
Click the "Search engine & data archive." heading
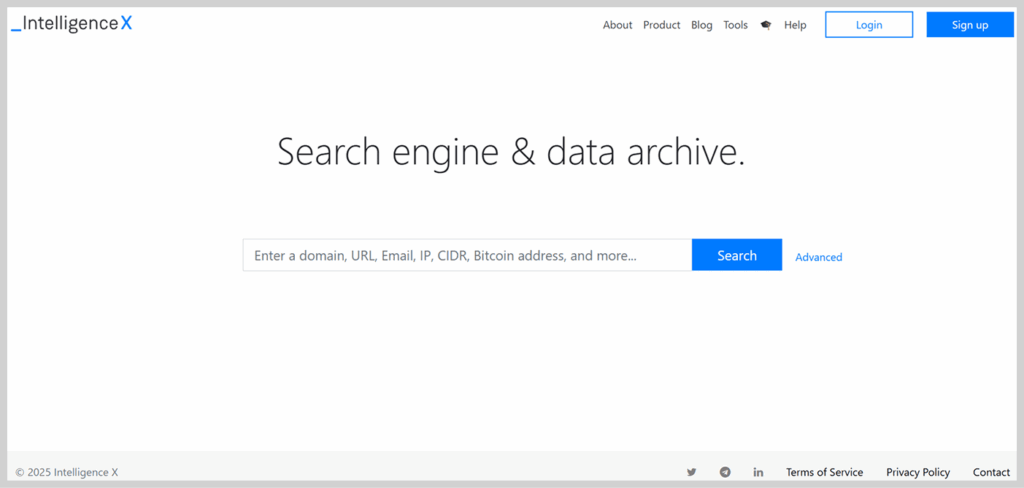click(x=511, y=152)
